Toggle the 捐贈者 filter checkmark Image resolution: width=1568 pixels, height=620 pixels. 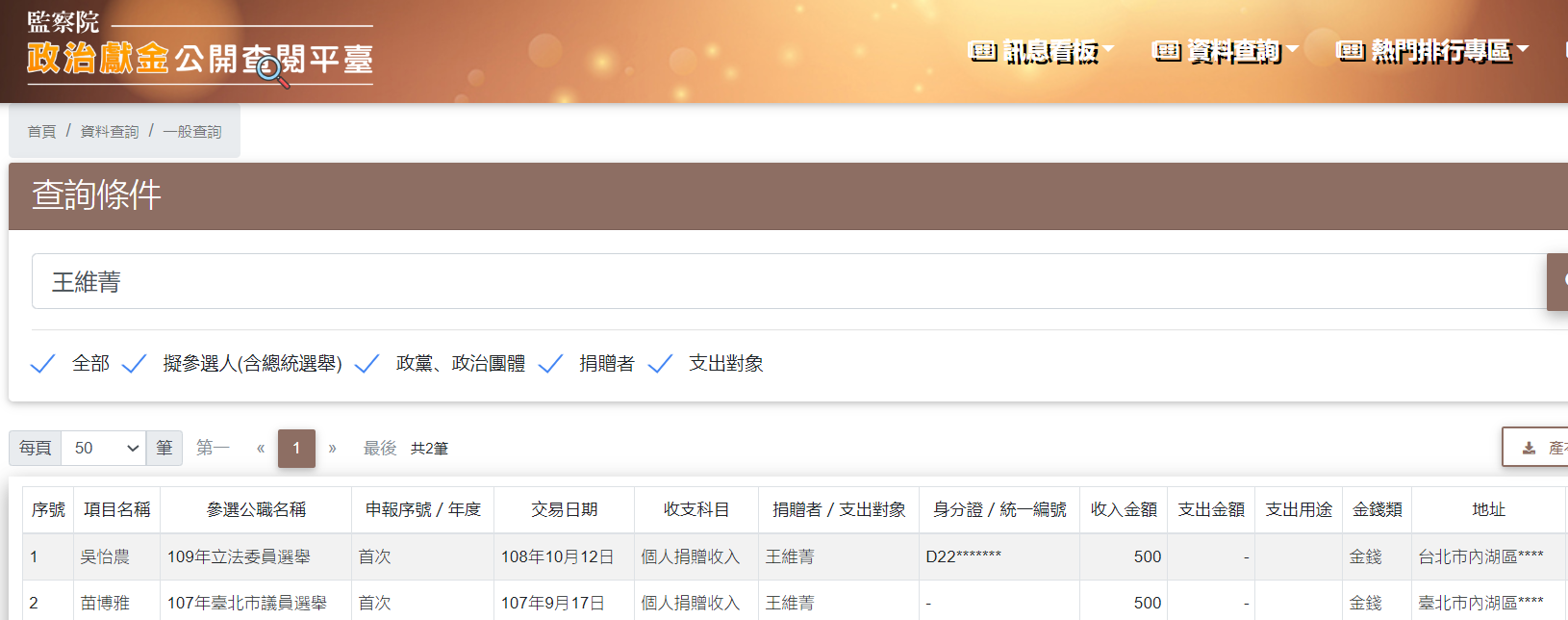pyautogui.click(x=550, y=364)
